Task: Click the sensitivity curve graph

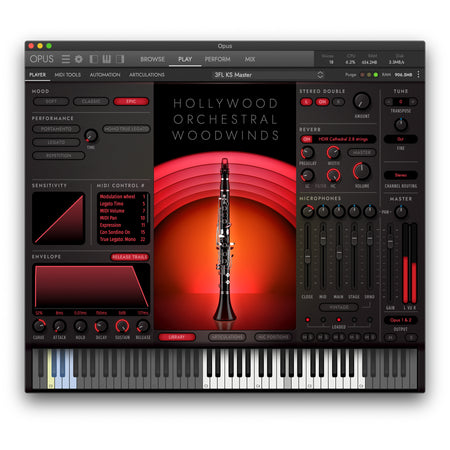Action: tap(58, 218)
